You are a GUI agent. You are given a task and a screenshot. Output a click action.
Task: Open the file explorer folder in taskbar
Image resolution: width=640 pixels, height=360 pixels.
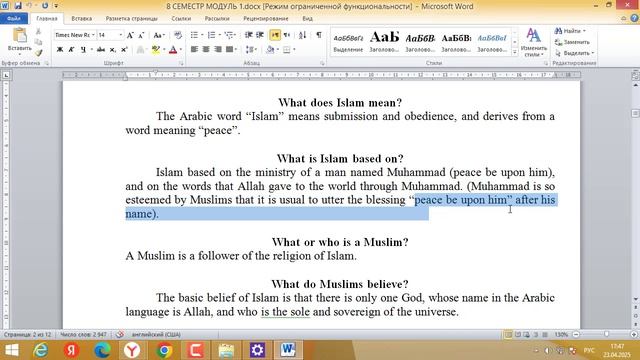click(226, 350)
